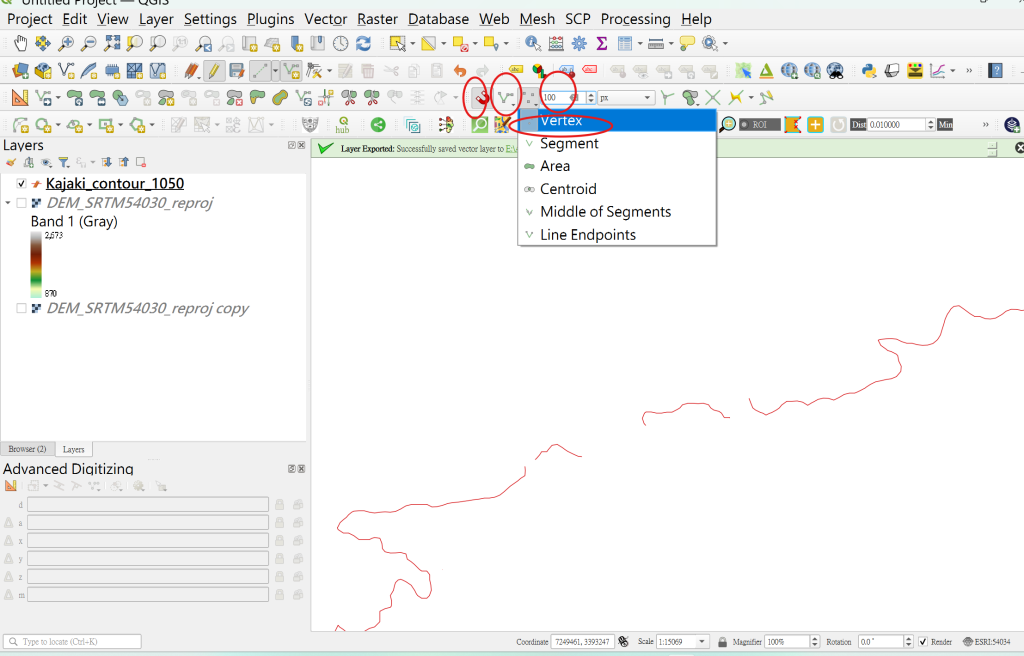The width and height of the screenshot is (1024, 656).
Task: Select the Identify Features tool
Action: pyautogui.click(x=533, y=44)
